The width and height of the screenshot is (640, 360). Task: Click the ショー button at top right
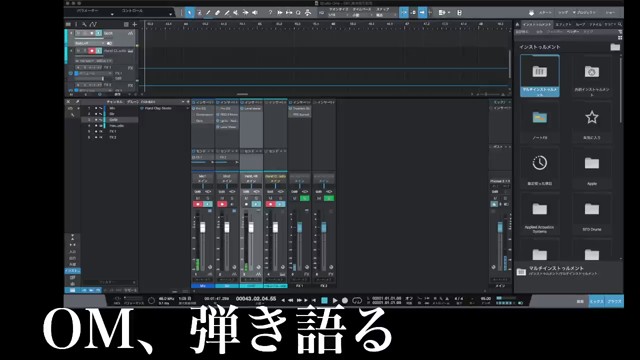610,13
